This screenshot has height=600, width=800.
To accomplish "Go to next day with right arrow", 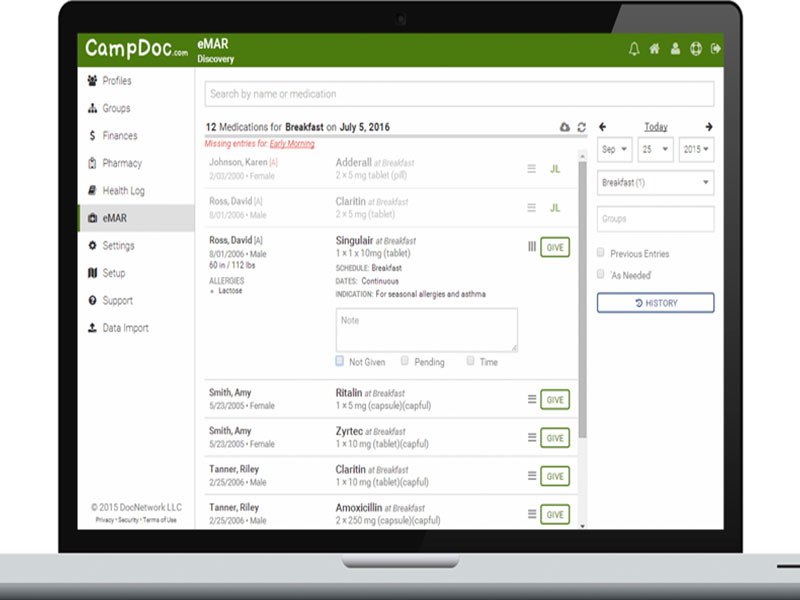I will pyautogui.click(x=709, y=127).
